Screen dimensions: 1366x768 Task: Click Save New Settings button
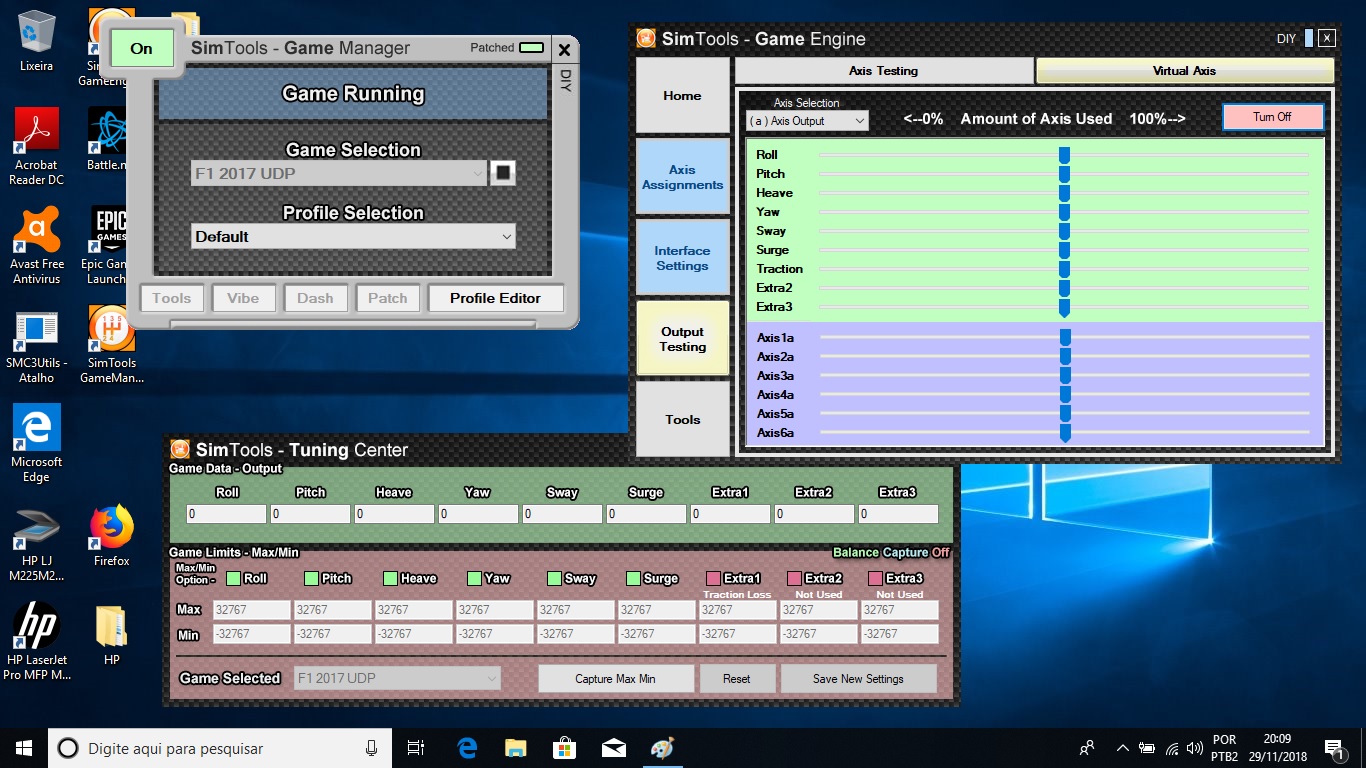(x=858, y=678)
